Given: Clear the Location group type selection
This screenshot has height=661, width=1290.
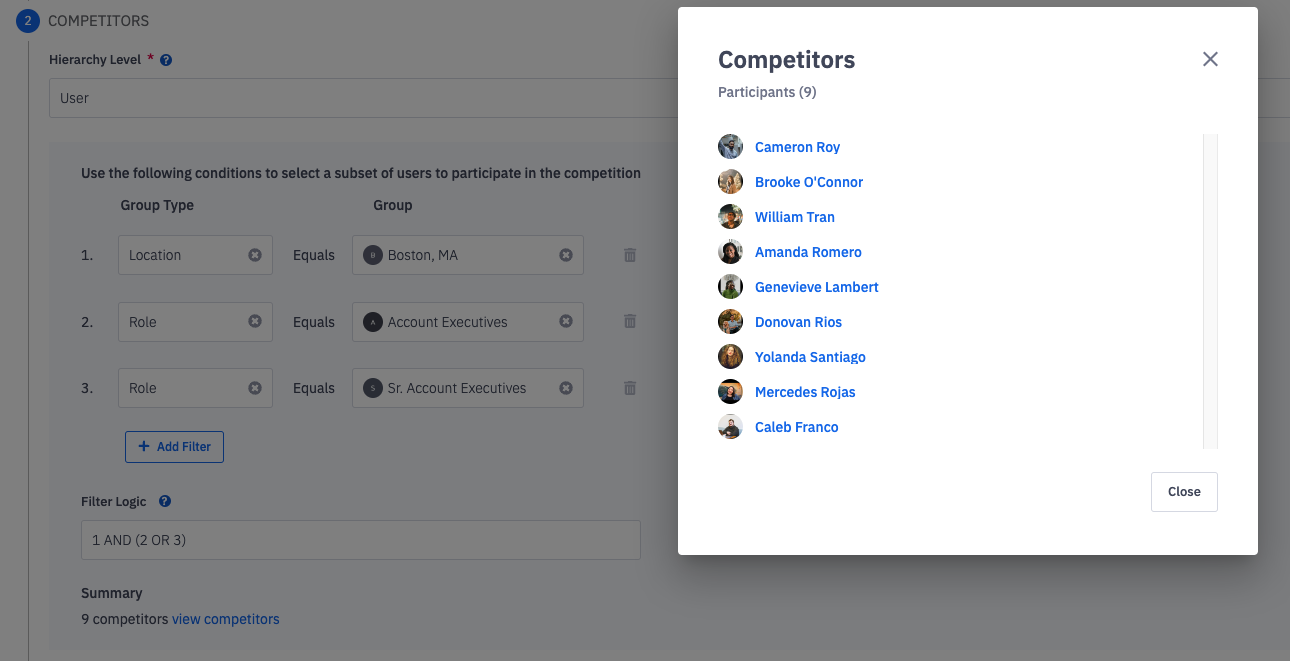Looking at the screenshot, I should (255, 255).
